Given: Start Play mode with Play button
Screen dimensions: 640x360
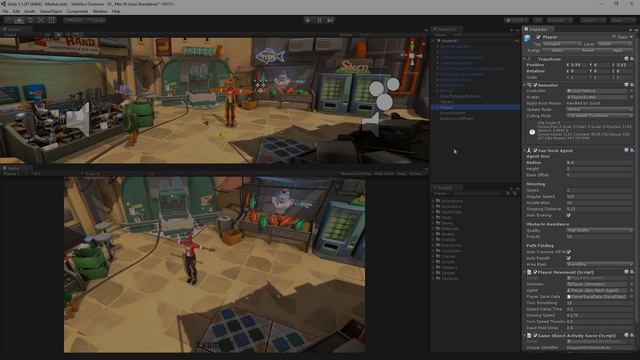Looking at the screenshot, I should 309,20.
